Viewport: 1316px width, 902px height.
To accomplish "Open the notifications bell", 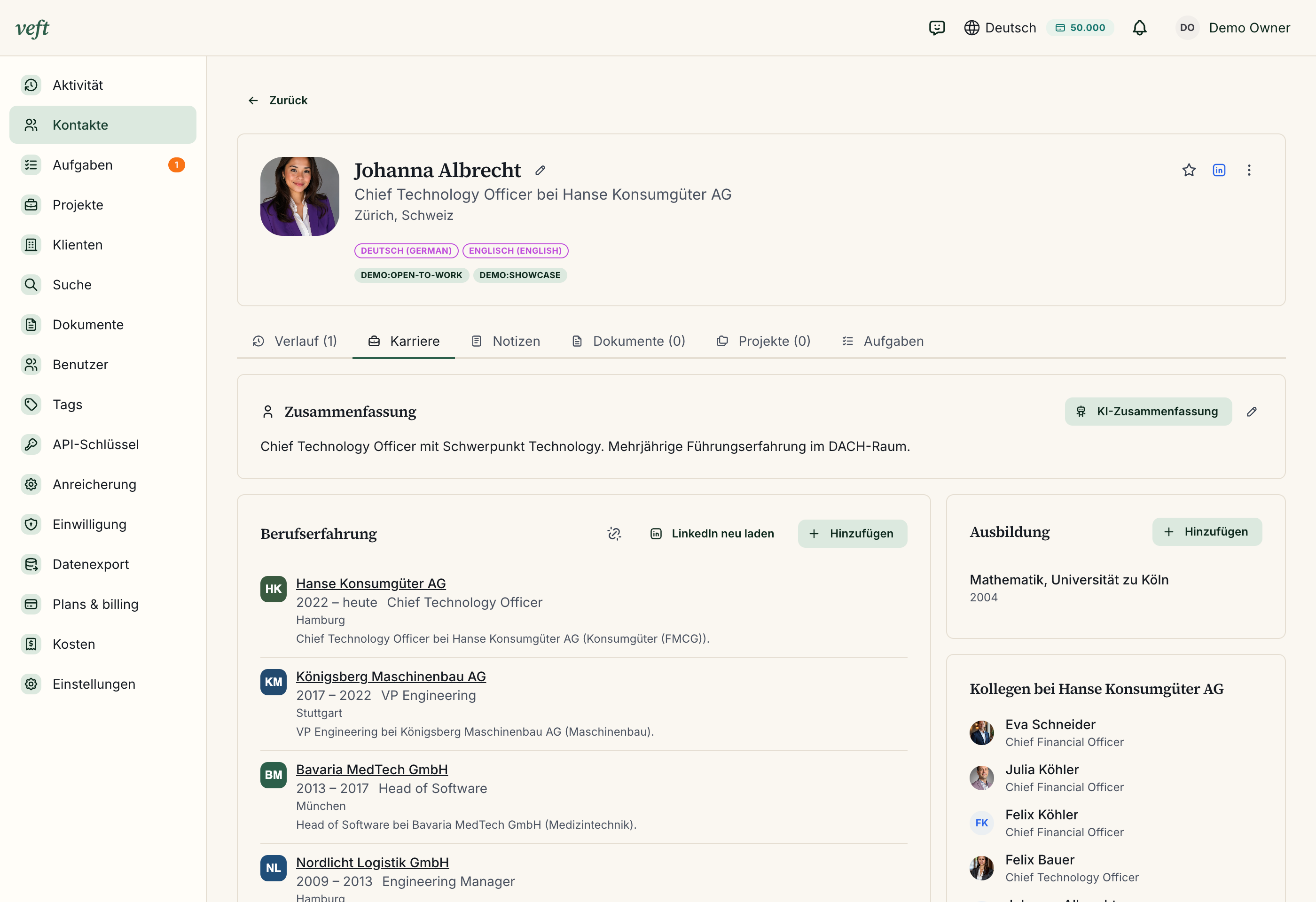I will coord(1139,28).
